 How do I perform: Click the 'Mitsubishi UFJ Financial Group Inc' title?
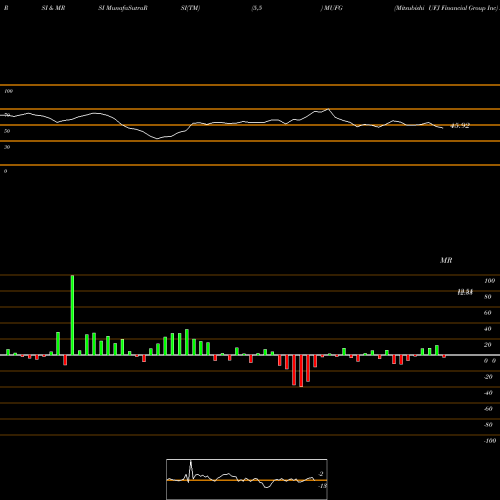446,8
